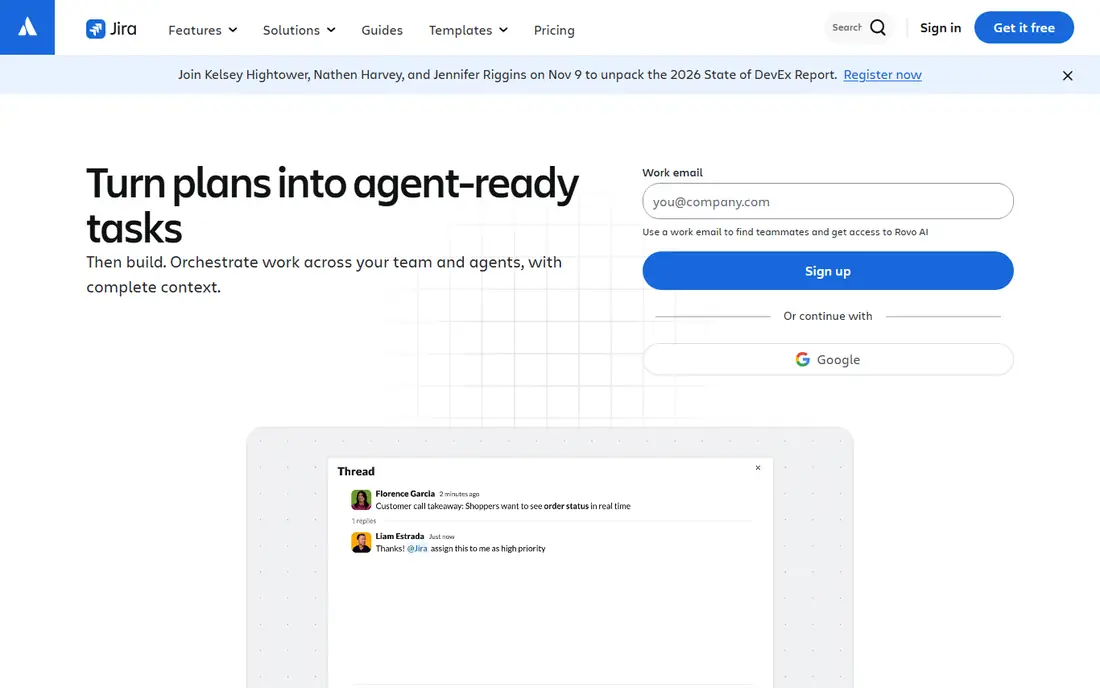
Task: Click the Atlassian logo icon
Action: (27, 27)
